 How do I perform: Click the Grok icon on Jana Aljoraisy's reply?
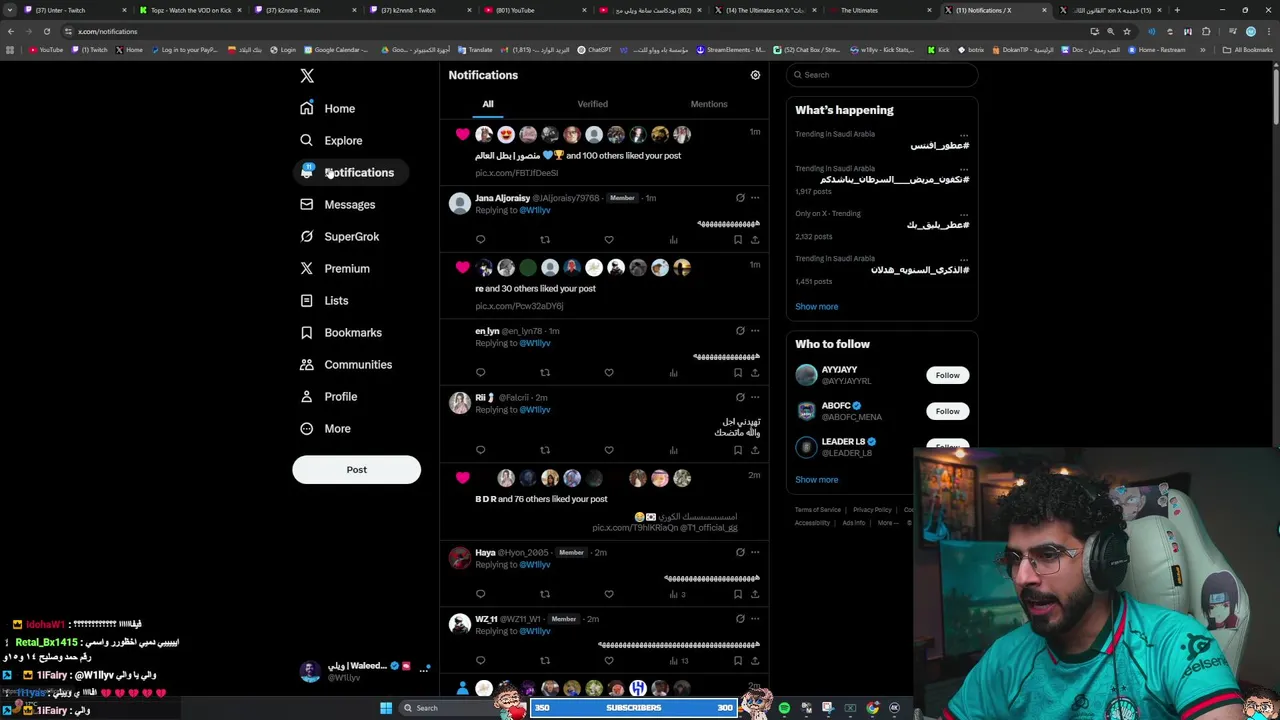740,198
